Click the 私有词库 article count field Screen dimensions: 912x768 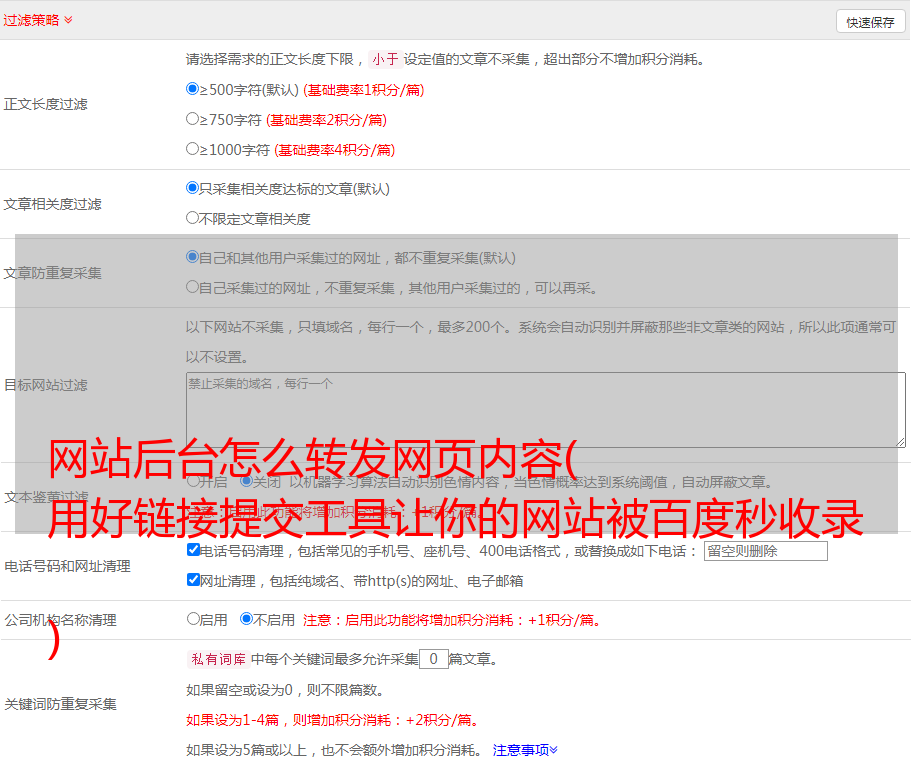433,659
